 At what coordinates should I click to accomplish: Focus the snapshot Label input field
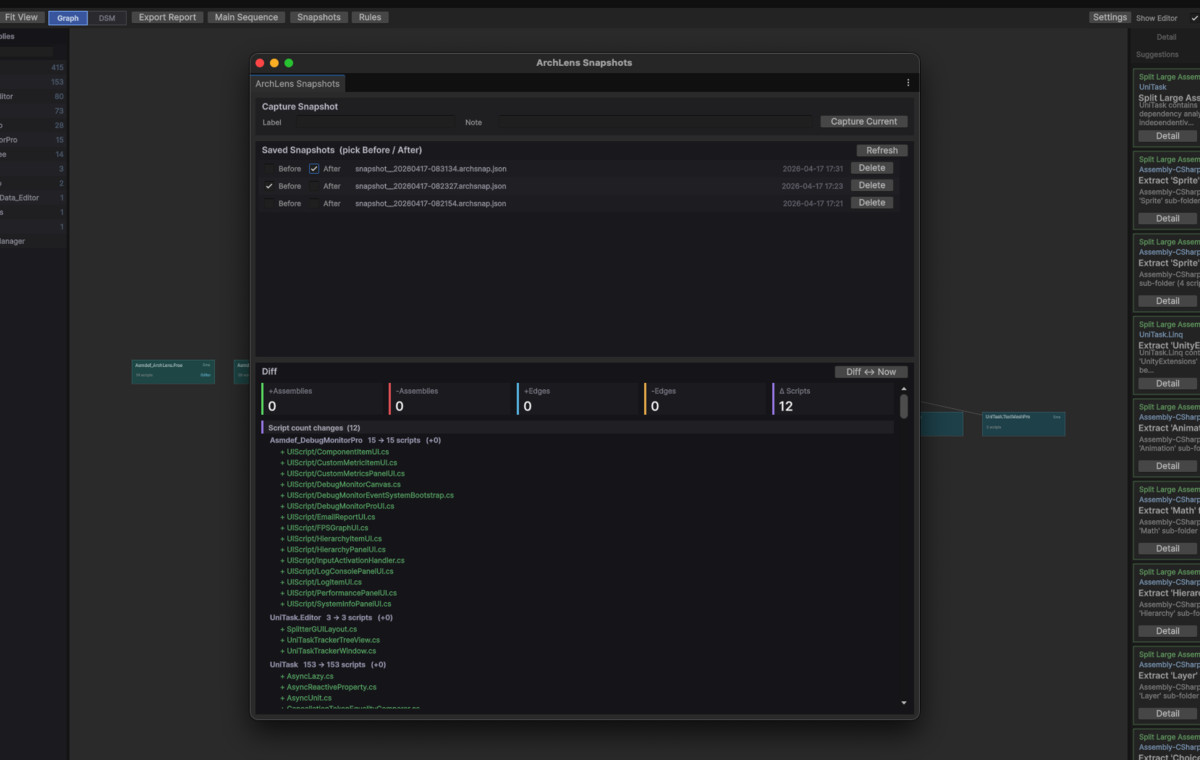pos(374,122)
